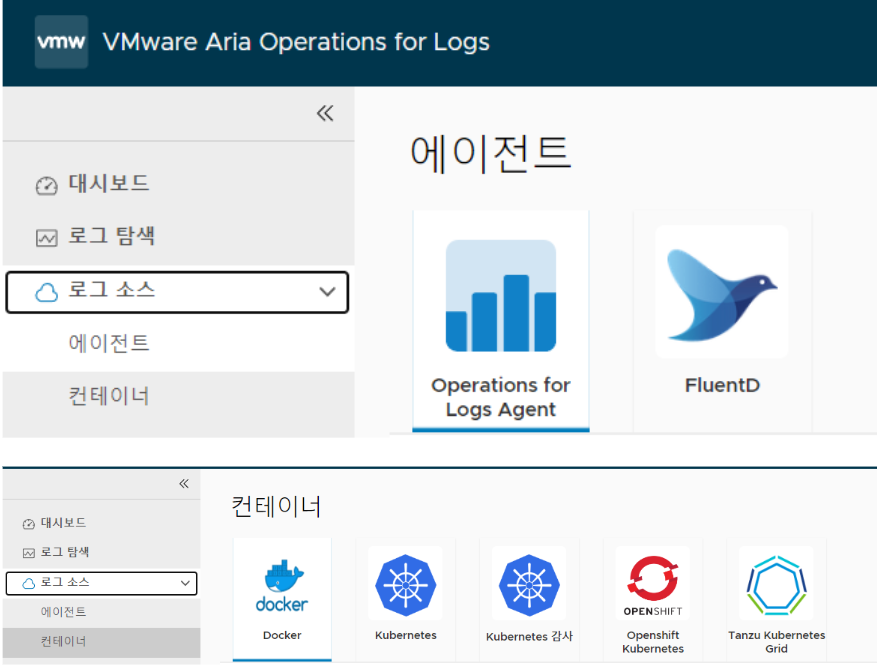Screen dimensions: 877x667
Task: Click the dashboard gauge icon in upper sidebar
Action: coord(46,186)
